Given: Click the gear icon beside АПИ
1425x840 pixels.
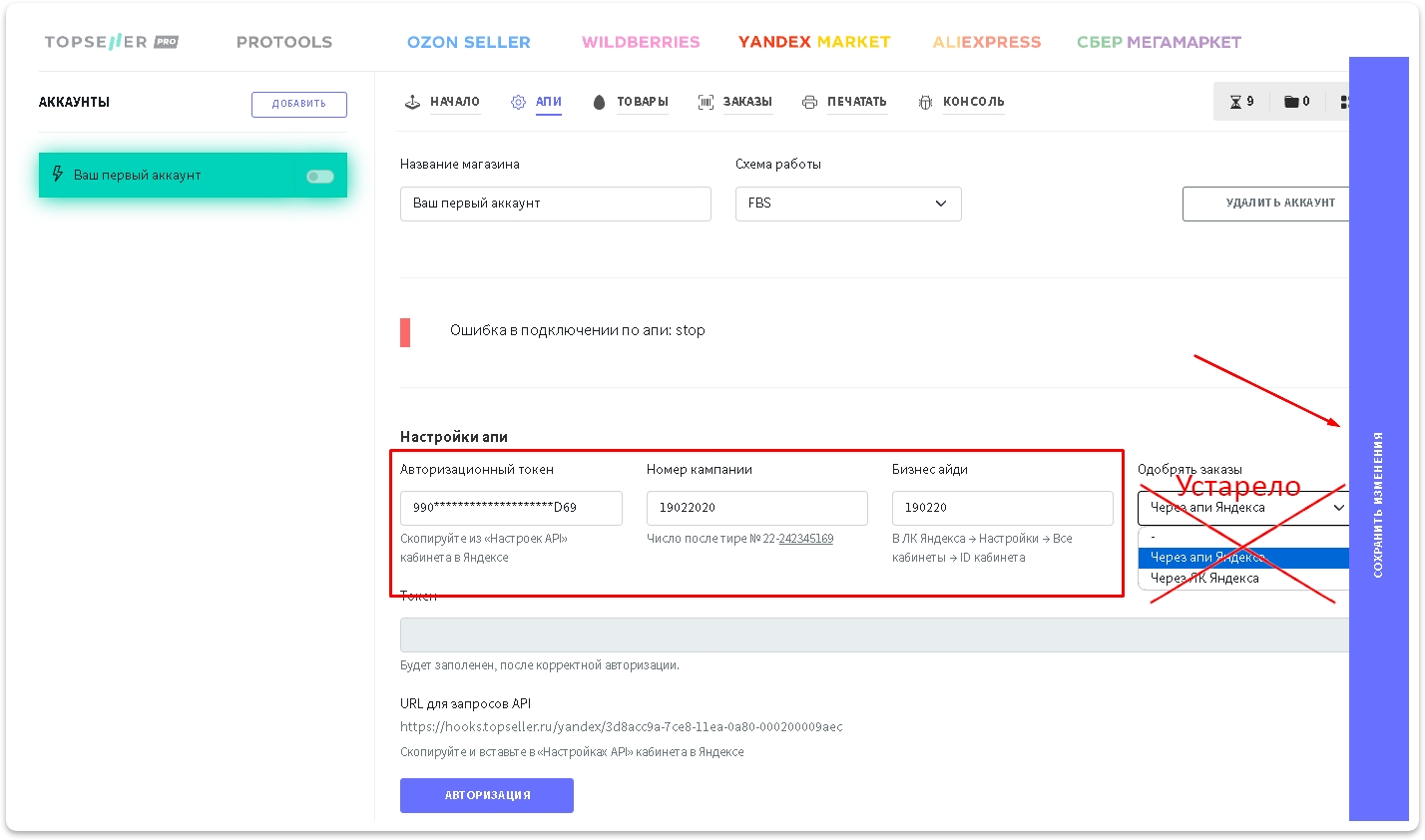Looking at the screenshot, I should (x=518, y=102).
